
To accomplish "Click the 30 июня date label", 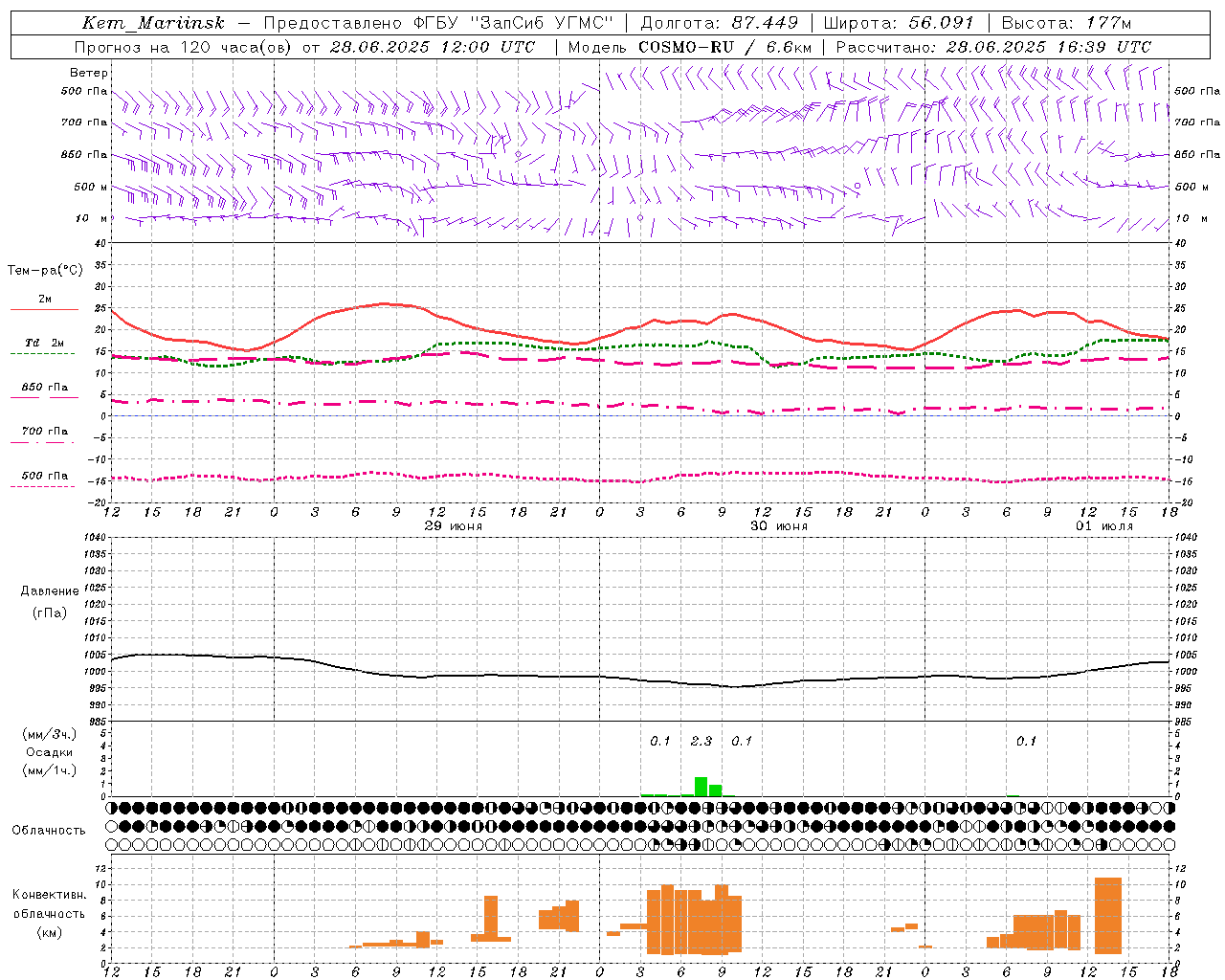I will 779,526.
